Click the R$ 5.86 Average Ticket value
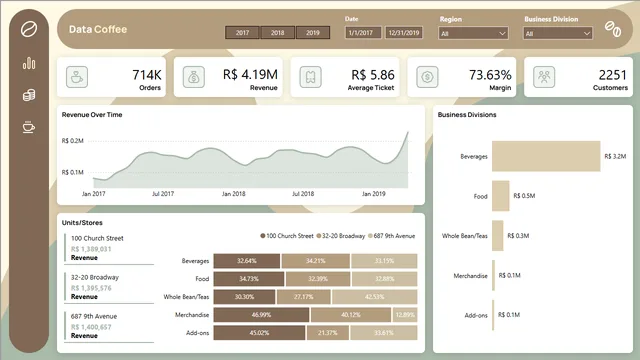640x360 pixels. pyautogui.click(x=373, y=75)
